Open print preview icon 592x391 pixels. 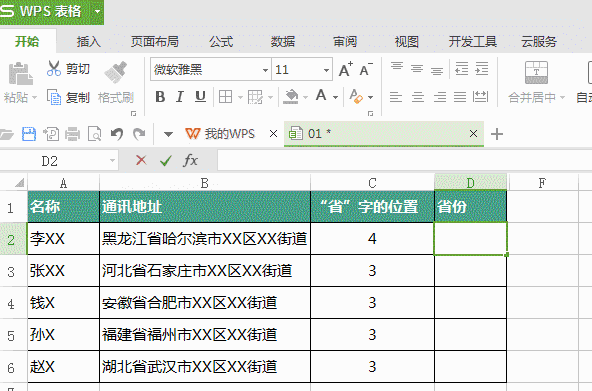tap(94, 134)
